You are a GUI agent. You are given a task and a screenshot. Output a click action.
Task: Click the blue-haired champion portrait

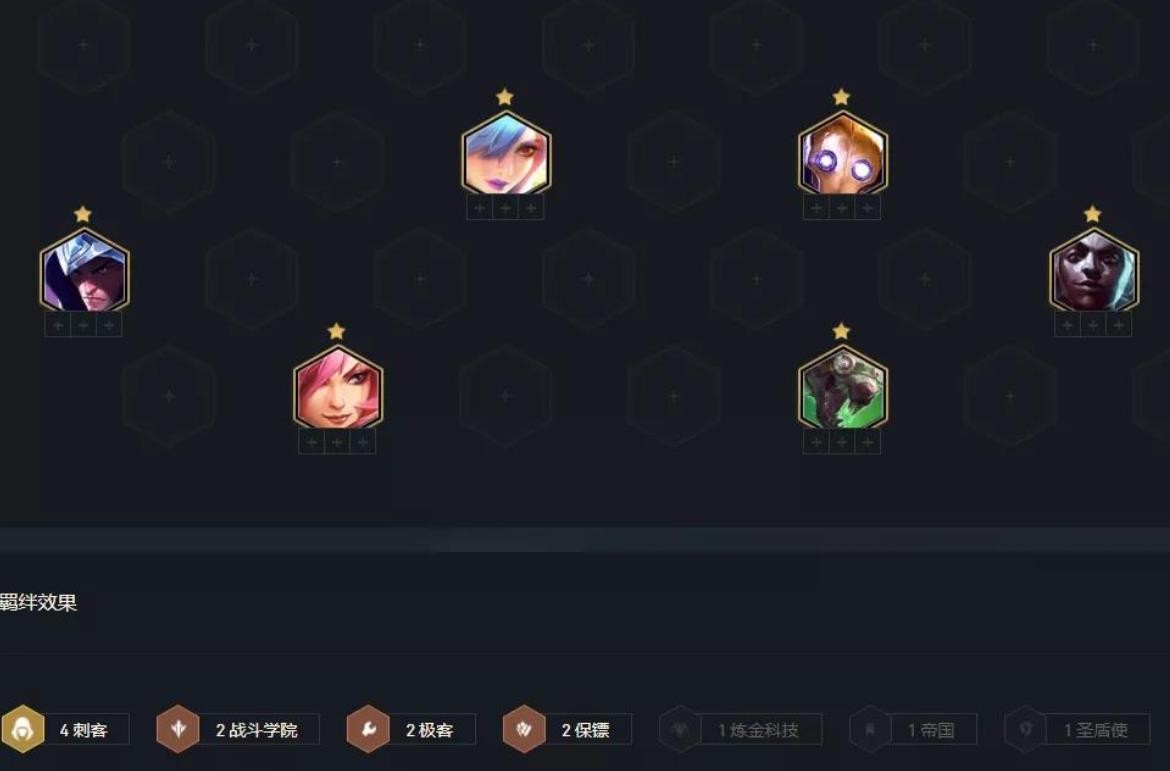pos(506,153)
